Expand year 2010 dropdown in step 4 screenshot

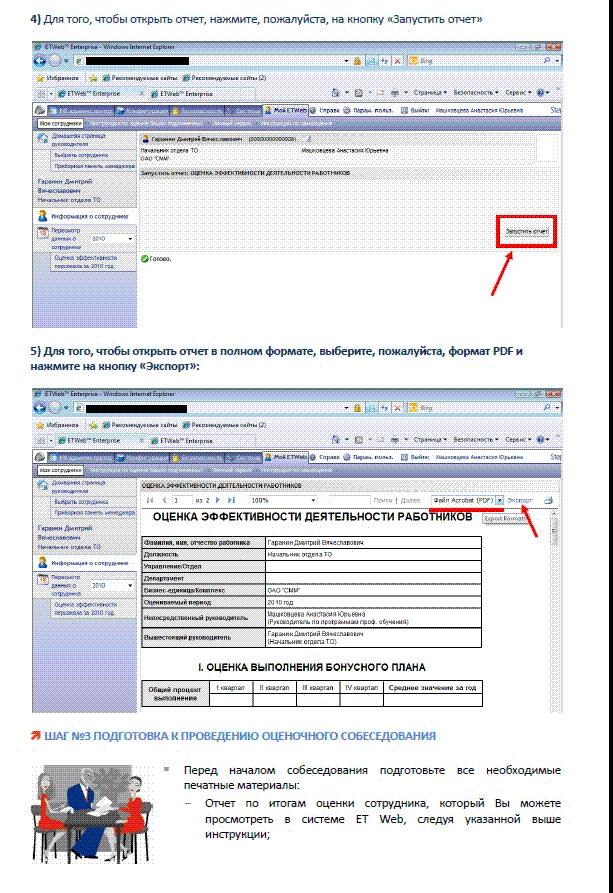pyautogui.click(x=129, y=240)
